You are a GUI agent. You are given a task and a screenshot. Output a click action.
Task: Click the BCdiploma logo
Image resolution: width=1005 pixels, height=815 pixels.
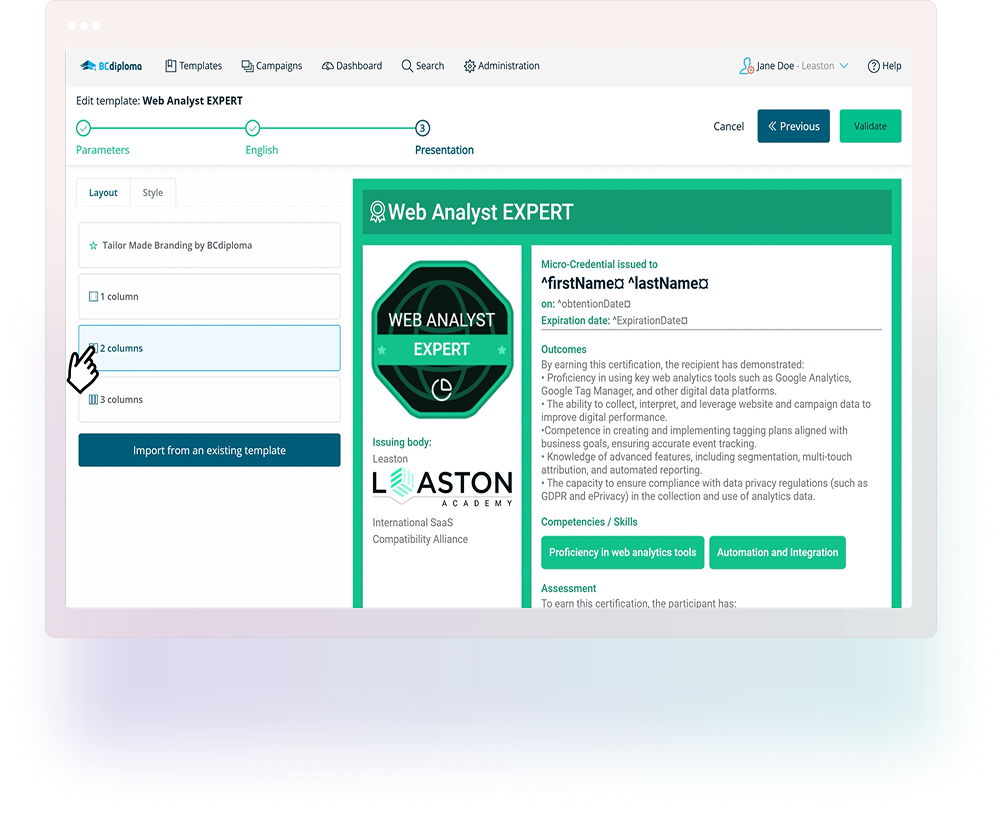(111, 66)
